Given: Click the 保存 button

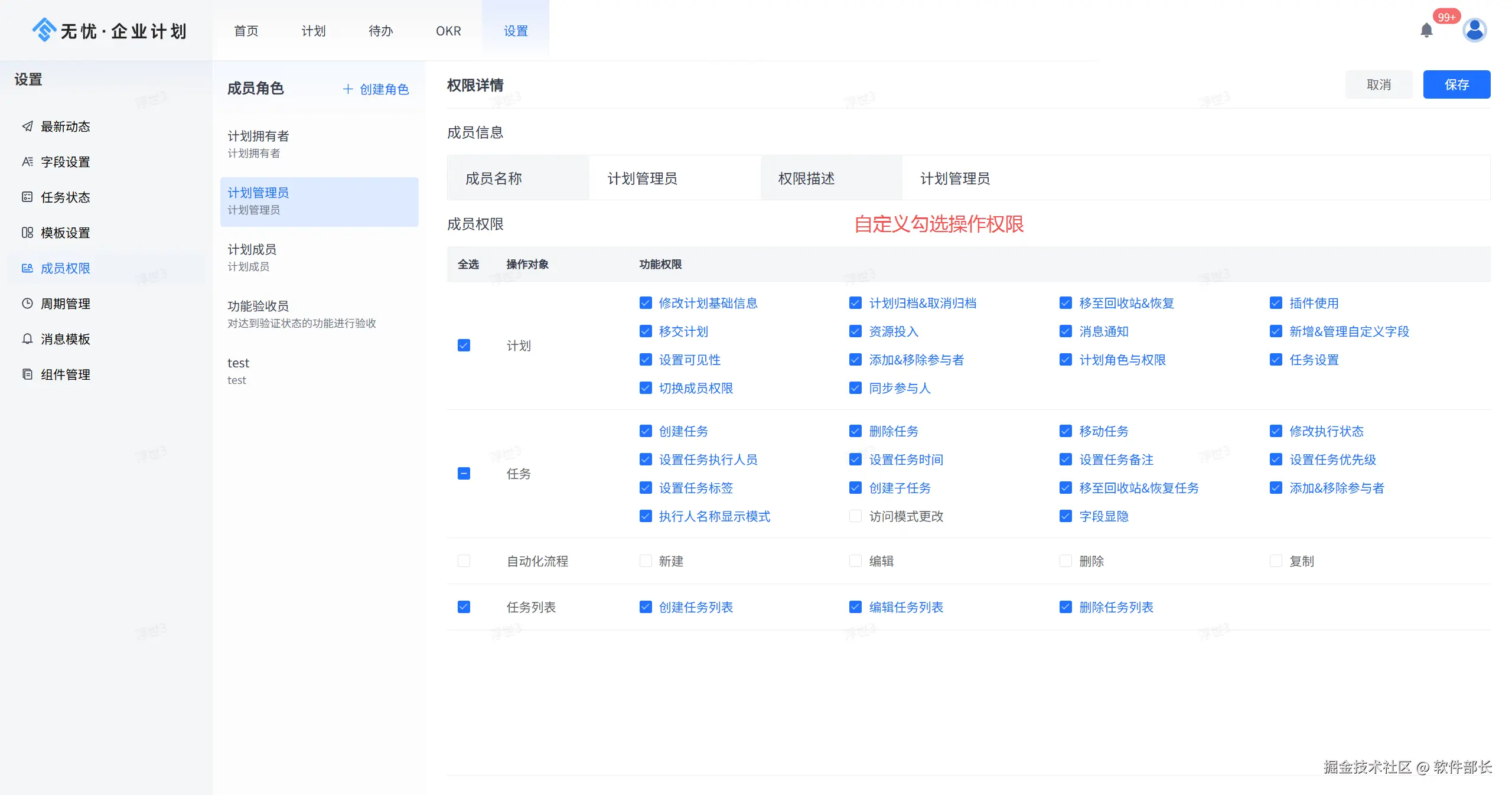Looking at the screenshot, I should pyautogui.click(x=1456, y=84).
